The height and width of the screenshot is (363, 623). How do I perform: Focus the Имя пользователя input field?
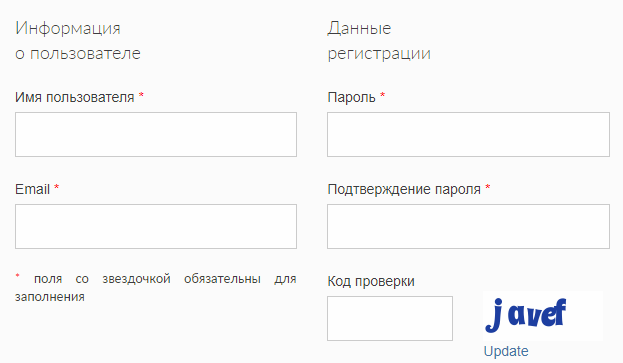[x=156, y=134]
